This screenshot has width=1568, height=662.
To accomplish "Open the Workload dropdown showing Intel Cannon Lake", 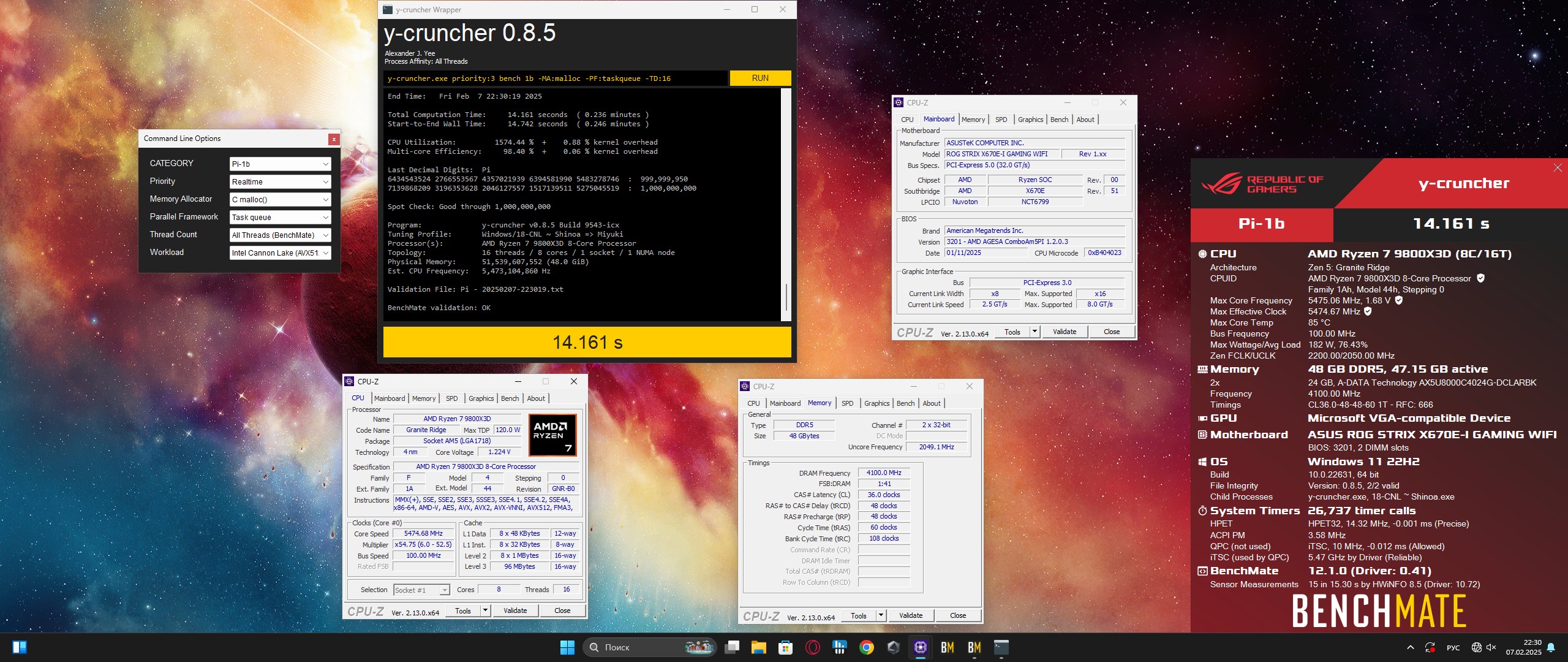I will coord(281,253).
